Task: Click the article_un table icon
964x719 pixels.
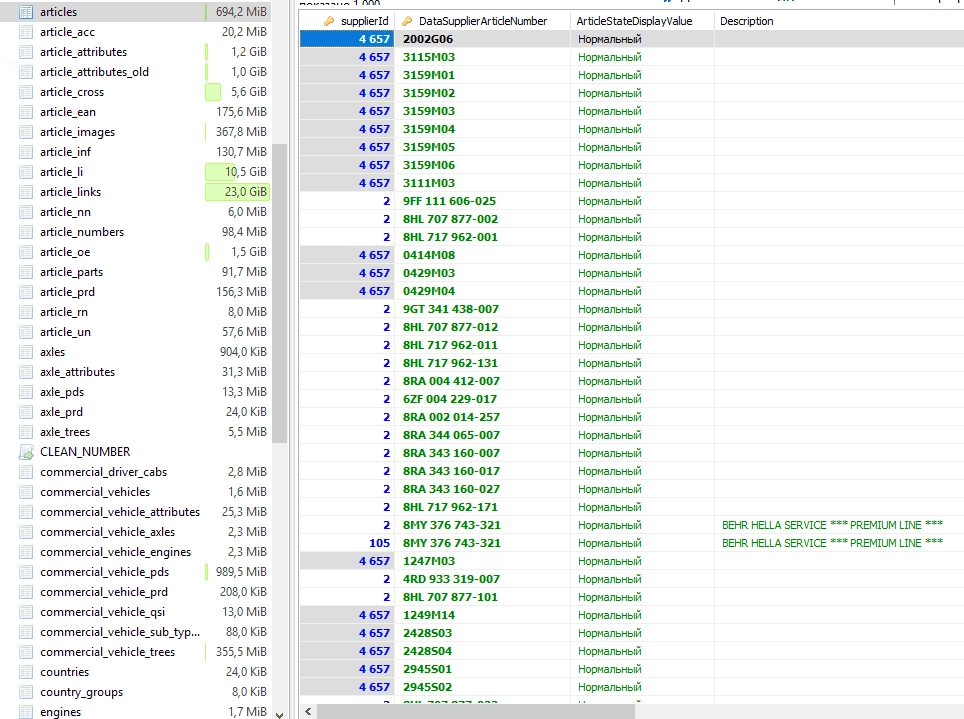Action: 26,332
